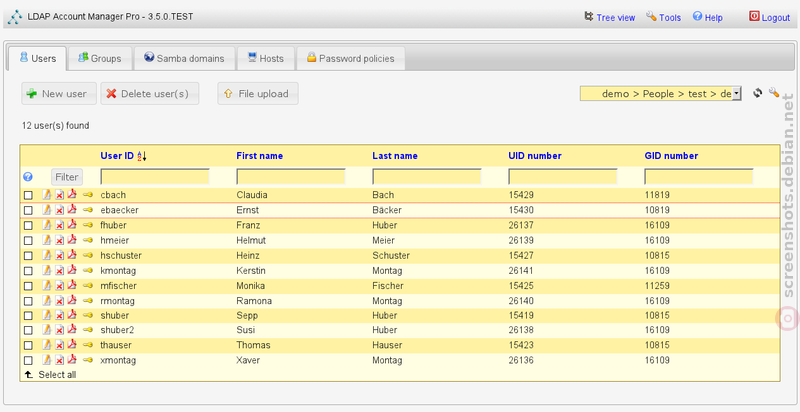Focus the User ID filter field
Viewport: 800px width, 412px height.
pos(155,176)
